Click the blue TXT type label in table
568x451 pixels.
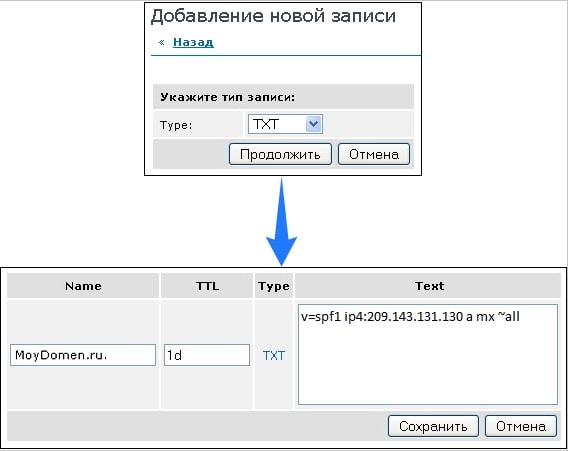274,356
